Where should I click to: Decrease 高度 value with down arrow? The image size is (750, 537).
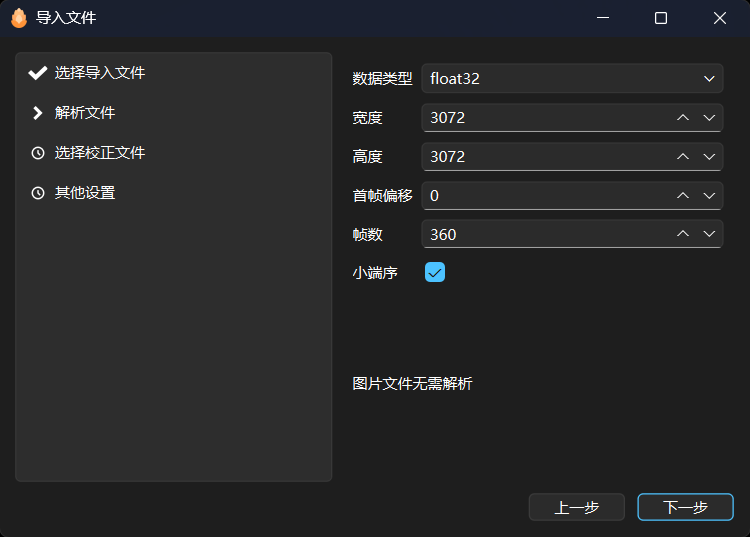[x=709, y=156]
